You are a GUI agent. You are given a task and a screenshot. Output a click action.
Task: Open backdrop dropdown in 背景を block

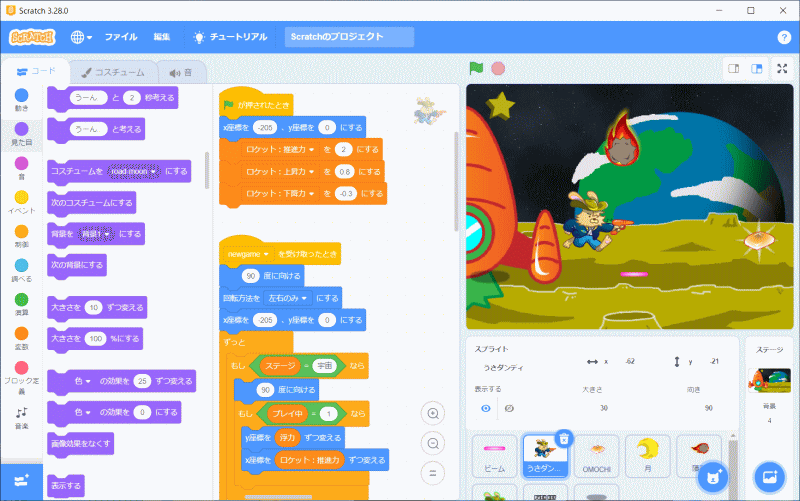click(x=97, y=234)
